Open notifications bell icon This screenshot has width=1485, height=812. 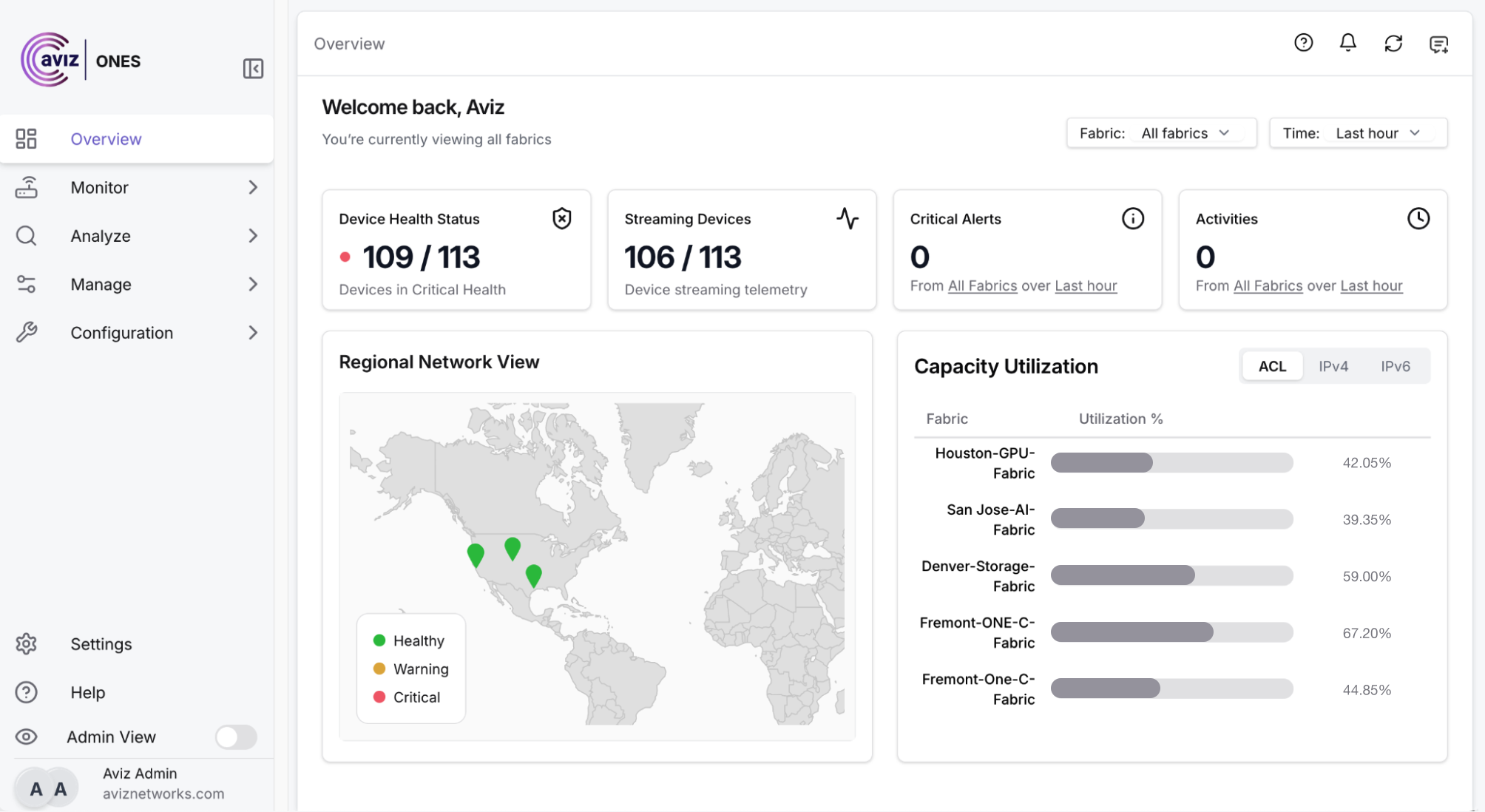pos(1348,43)
